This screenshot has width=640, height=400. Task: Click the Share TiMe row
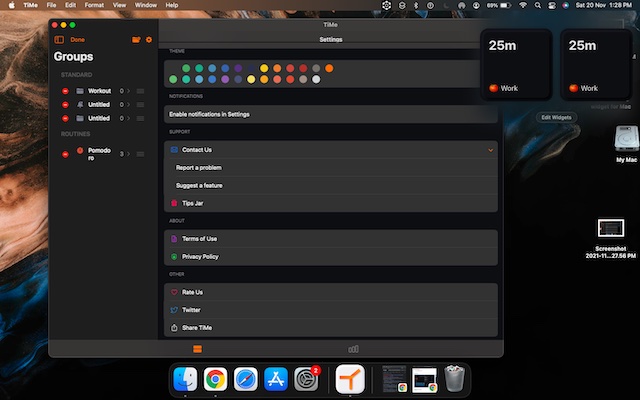(x=331, y=328)
